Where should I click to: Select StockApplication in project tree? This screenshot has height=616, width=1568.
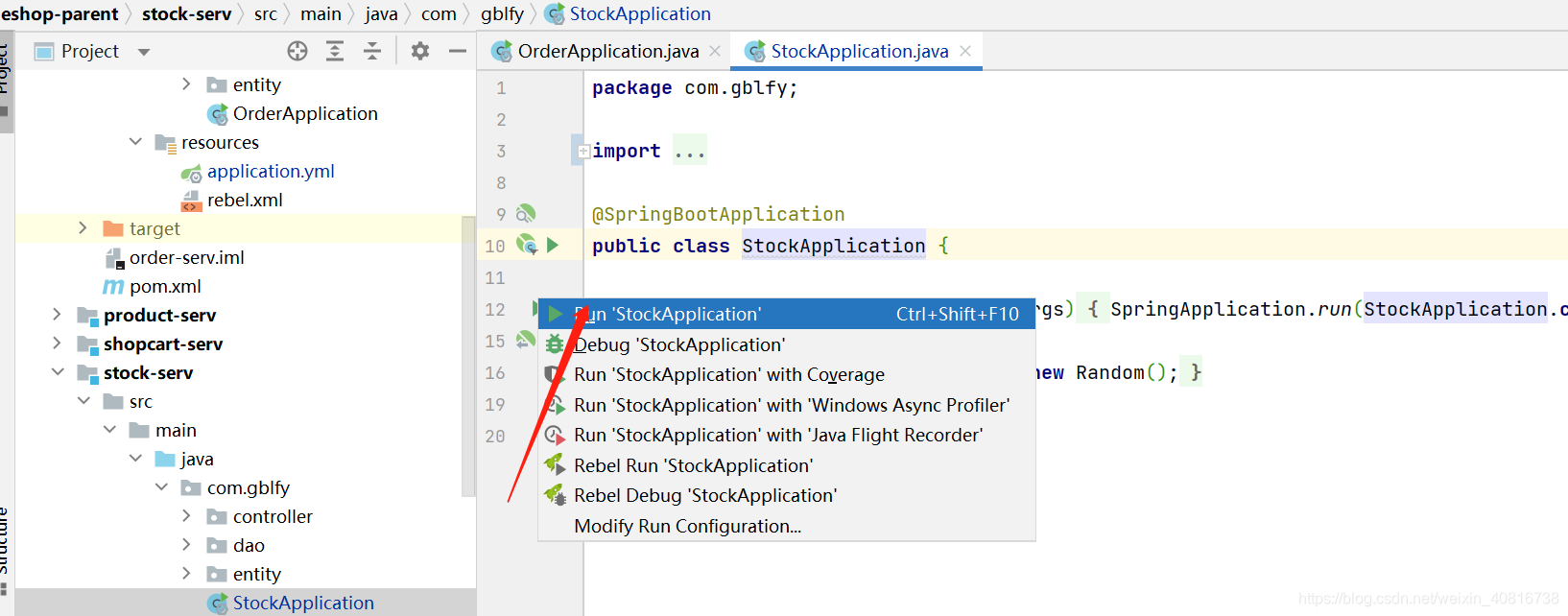point(303,603)
